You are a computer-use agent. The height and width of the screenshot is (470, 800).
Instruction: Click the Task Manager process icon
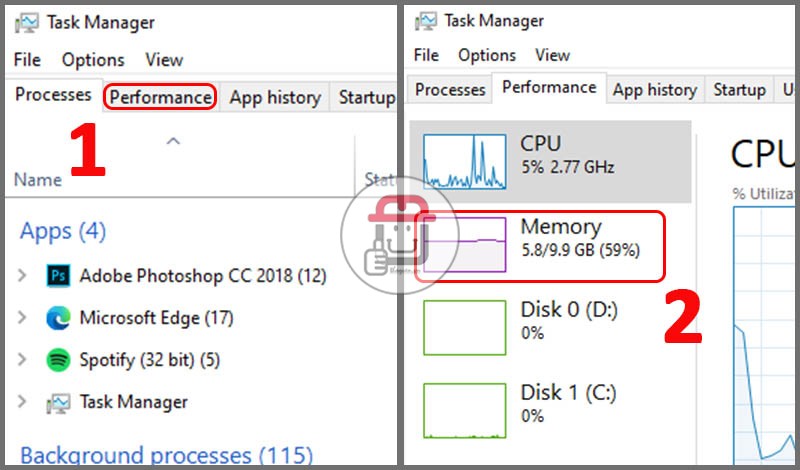point(58,403)
